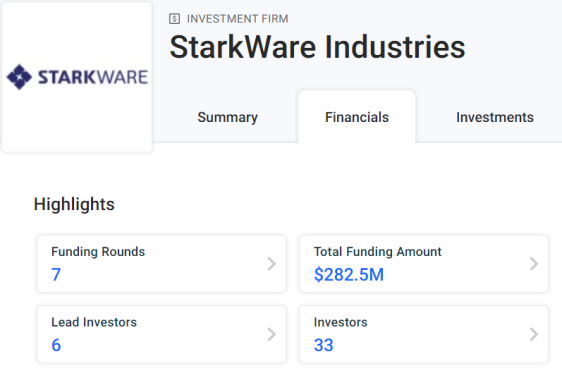Click the Highlights section heading

(74, 204)
